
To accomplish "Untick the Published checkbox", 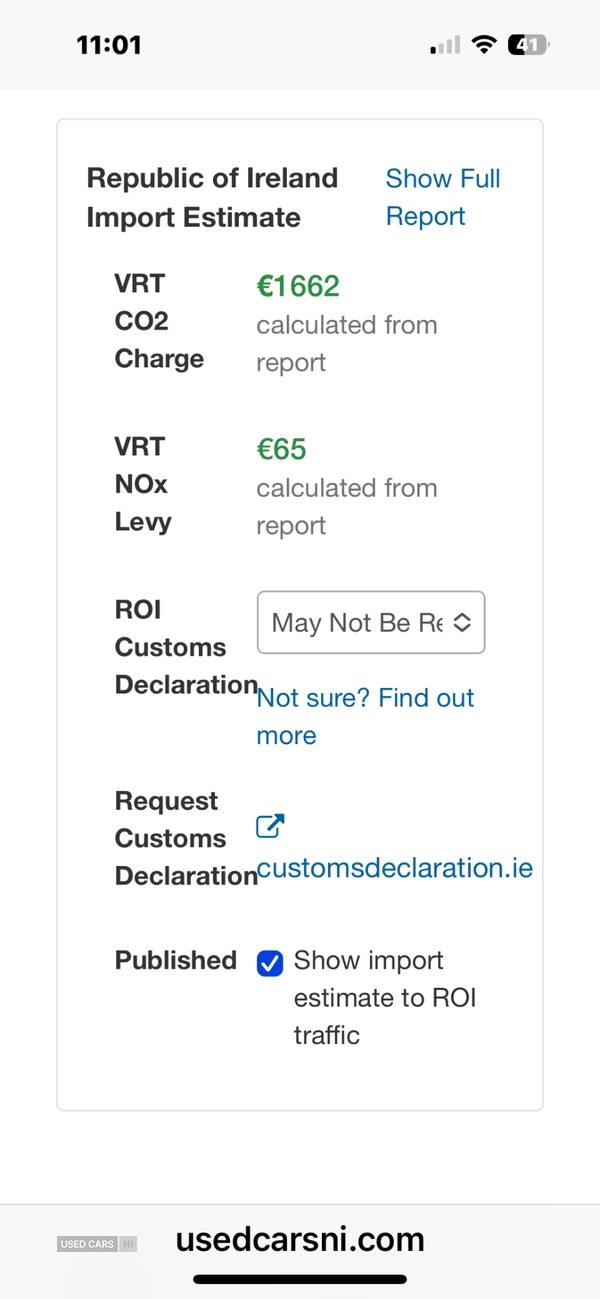I will (x=270, y=963).
